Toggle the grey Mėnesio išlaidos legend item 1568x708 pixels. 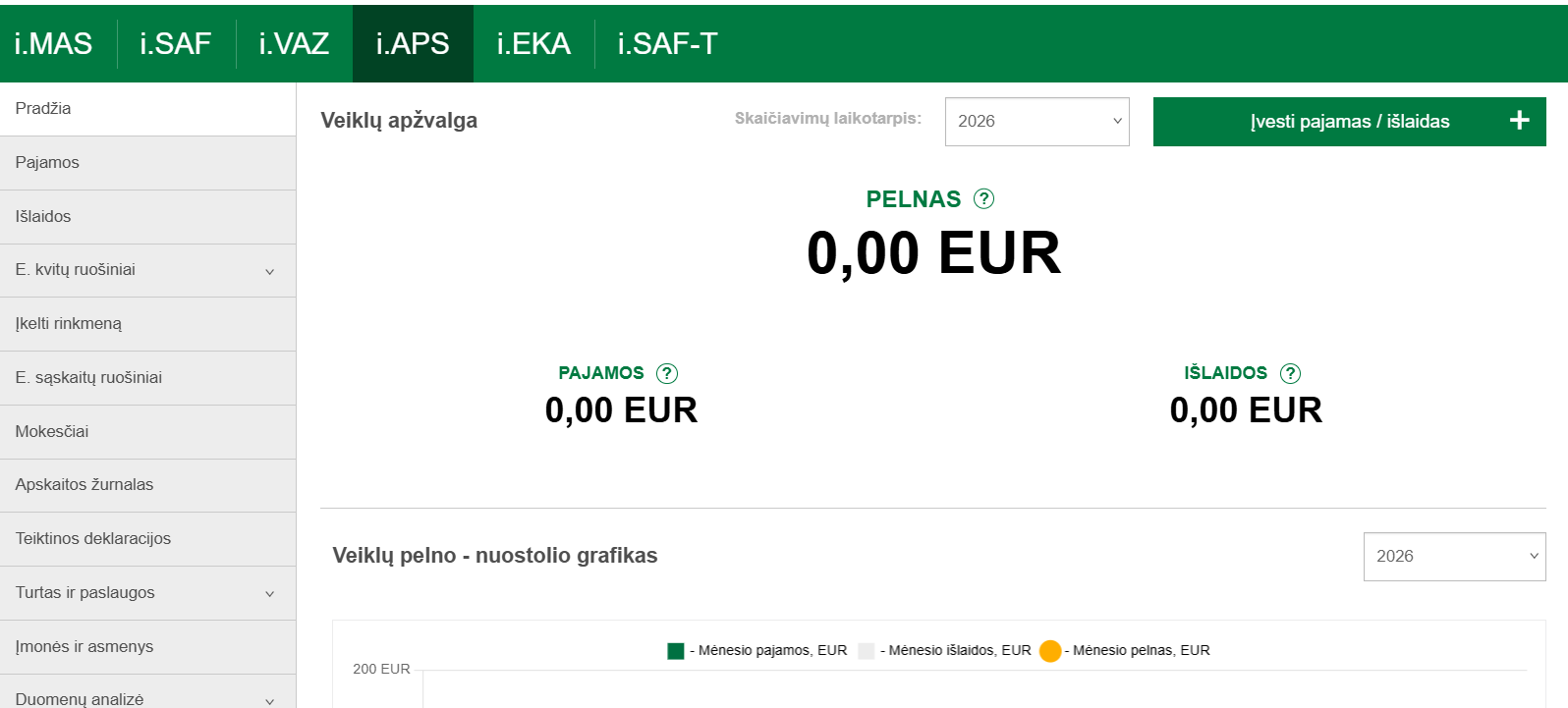click(866, 651)
